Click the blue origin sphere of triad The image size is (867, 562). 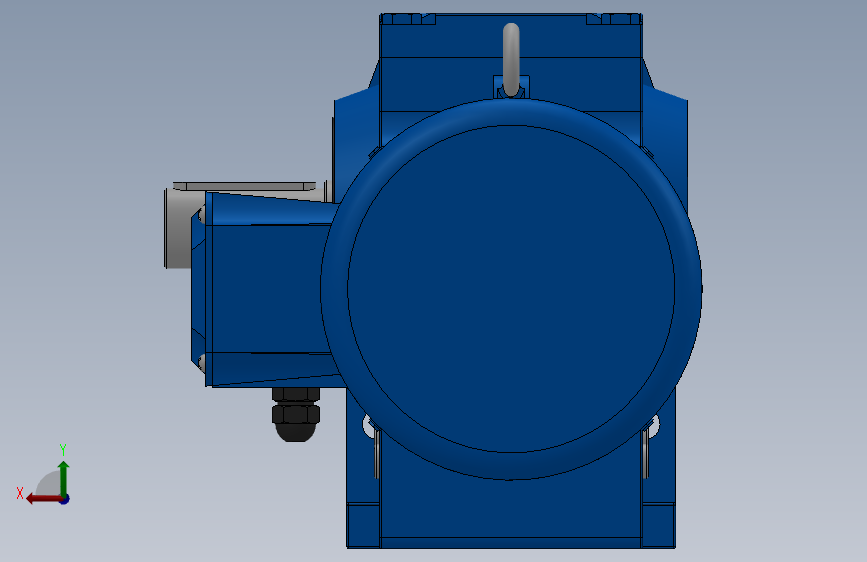(65, 499)
